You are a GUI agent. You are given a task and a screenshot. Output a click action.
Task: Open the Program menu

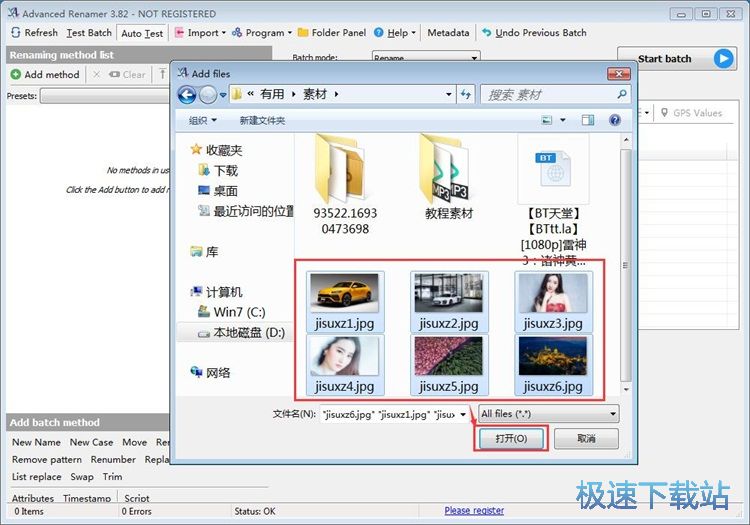point(264,33)
